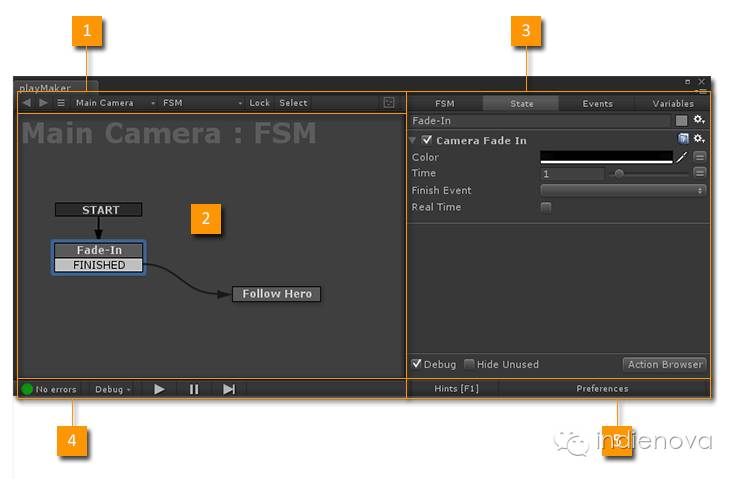Open the Main Camera object dropdown
737x479 pixels.
(115, 102)
